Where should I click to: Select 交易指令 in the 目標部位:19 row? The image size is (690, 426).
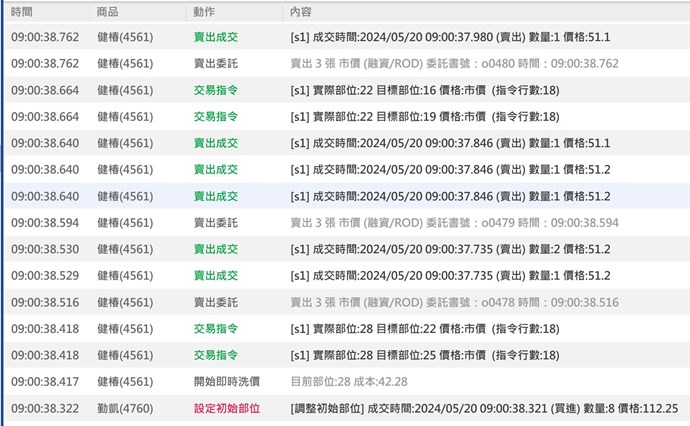click(216, 117)
